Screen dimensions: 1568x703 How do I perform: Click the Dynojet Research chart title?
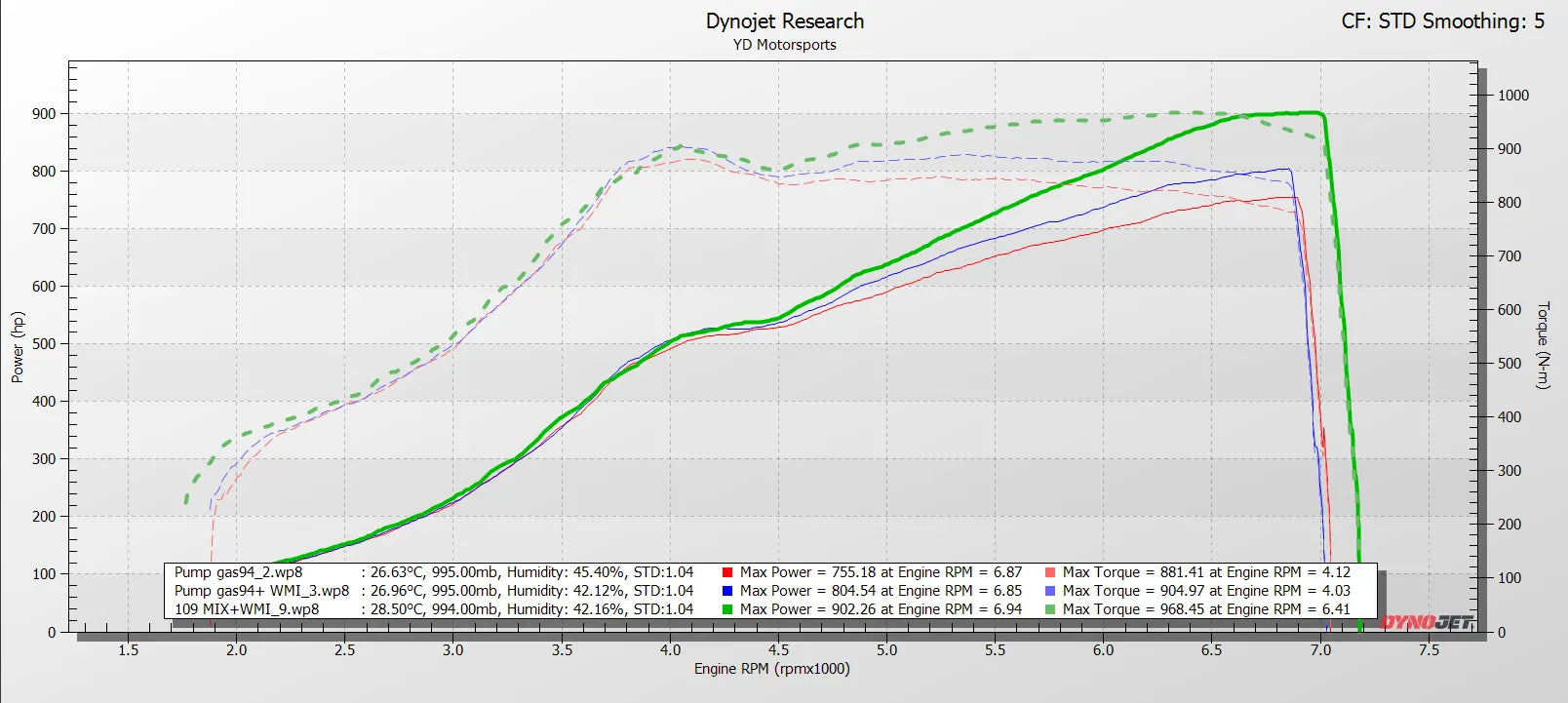tap(784, 21)
